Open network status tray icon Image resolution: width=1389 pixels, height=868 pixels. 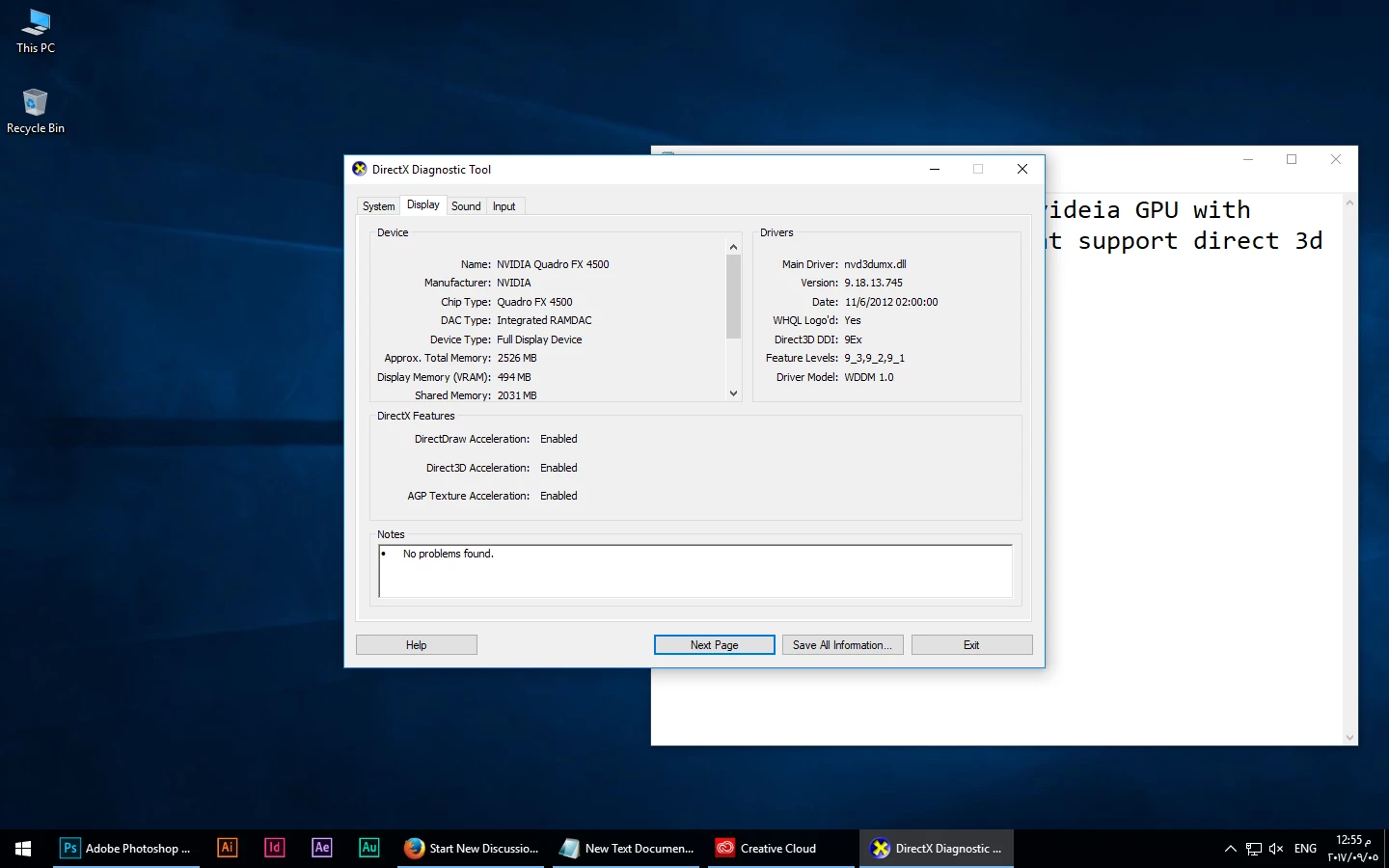click(1254, 849)
